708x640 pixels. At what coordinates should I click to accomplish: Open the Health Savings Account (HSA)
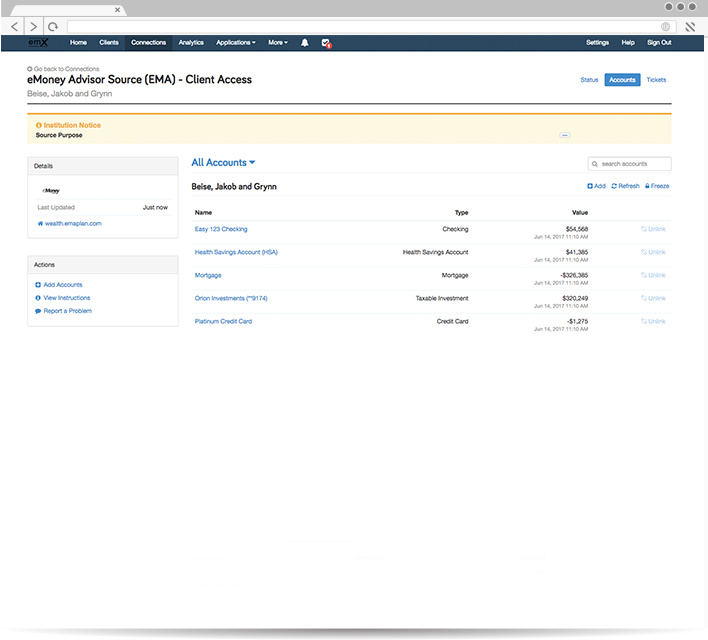pos(236,252)
